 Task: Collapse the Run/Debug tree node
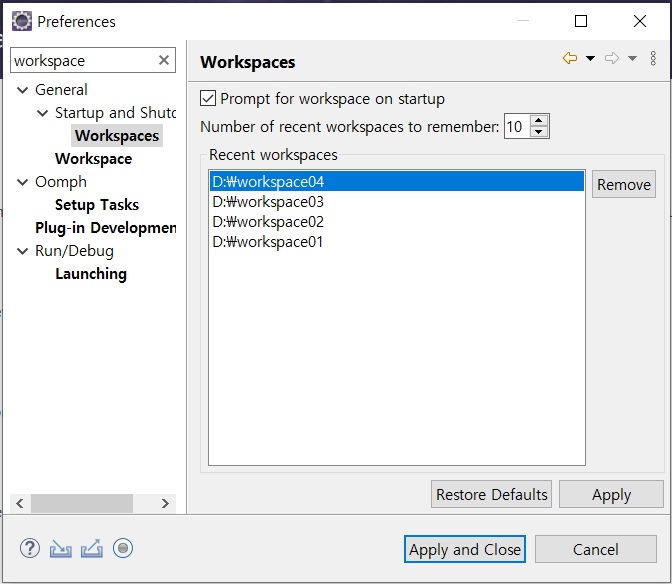[x=22, y=251]
